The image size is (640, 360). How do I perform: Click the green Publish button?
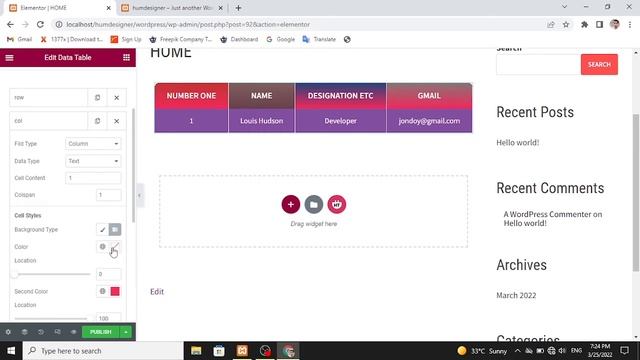click(100, 332)
